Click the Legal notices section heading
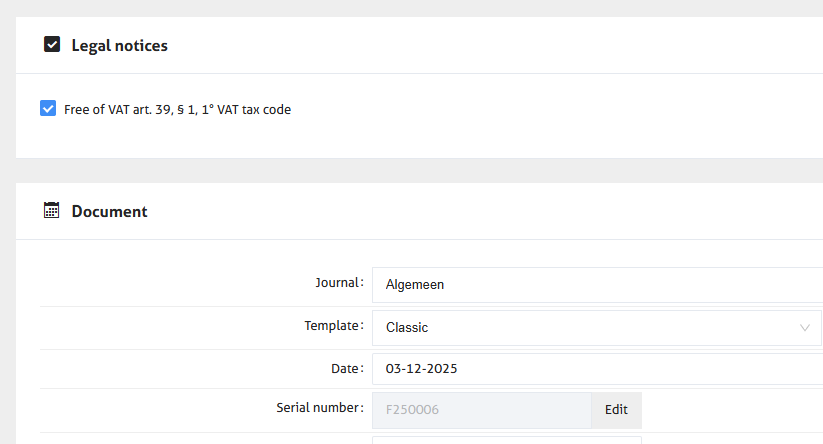The width and height of the screenshot is (823, 444). pos(119,45)
